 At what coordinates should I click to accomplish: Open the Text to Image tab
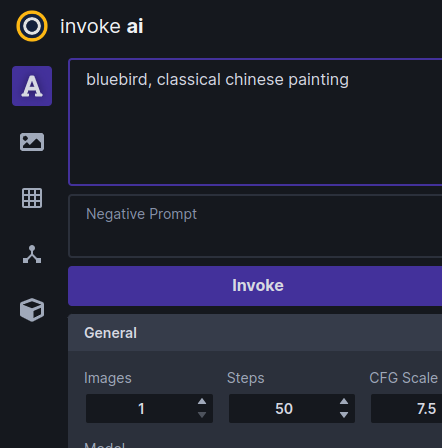coord(32,86)
